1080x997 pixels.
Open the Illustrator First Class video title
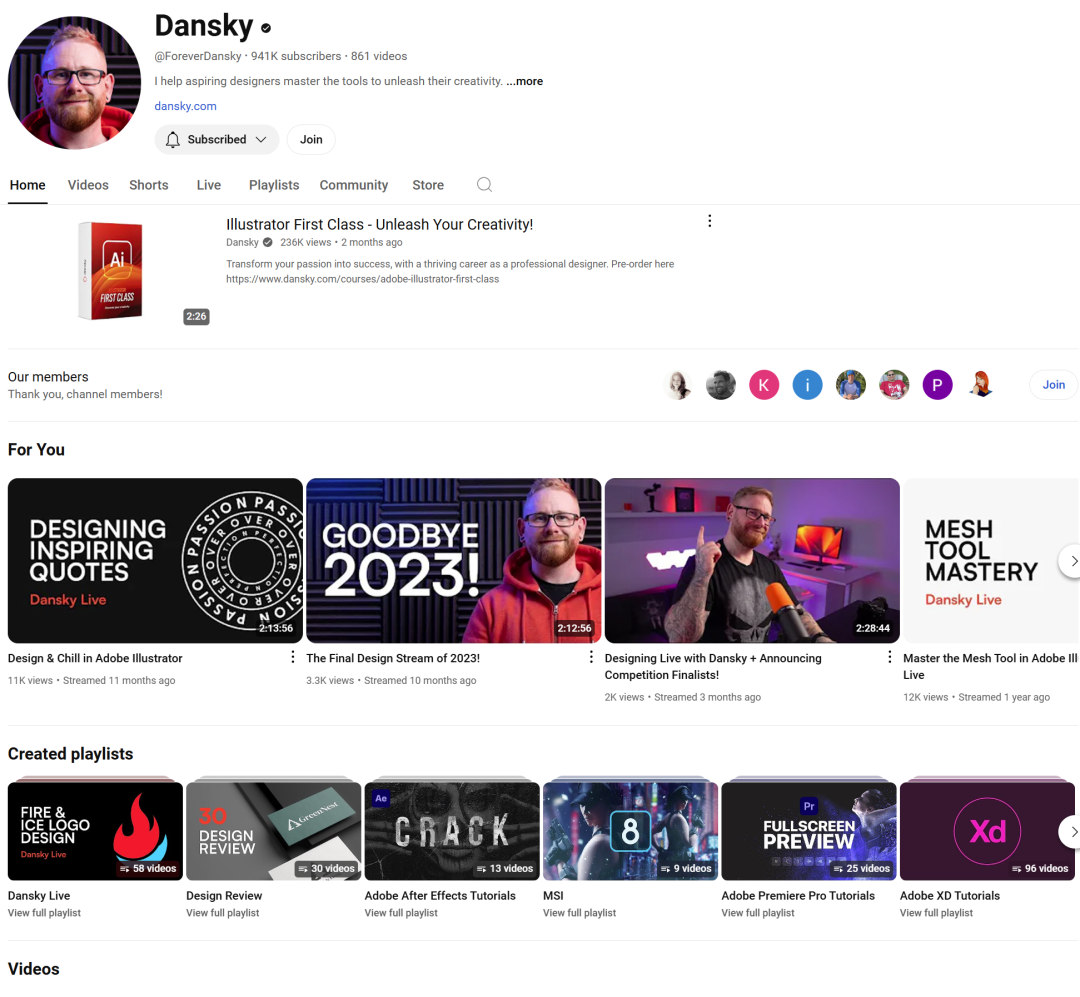[380, 225]
